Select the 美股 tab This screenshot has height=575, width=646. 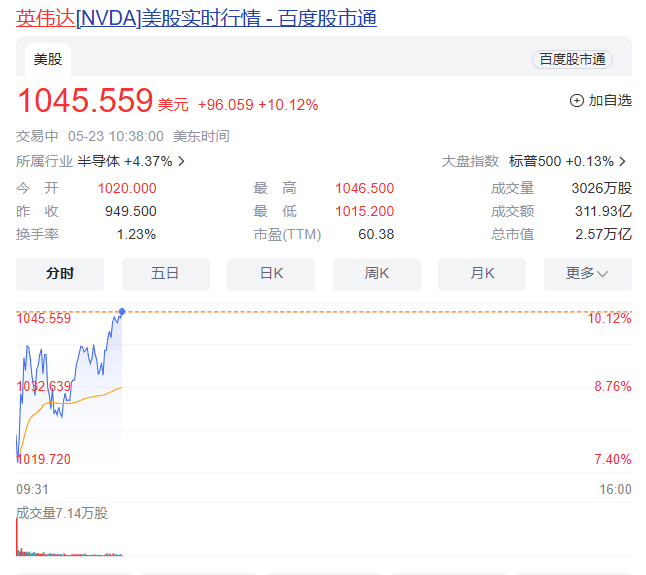[x=48, y=59]
